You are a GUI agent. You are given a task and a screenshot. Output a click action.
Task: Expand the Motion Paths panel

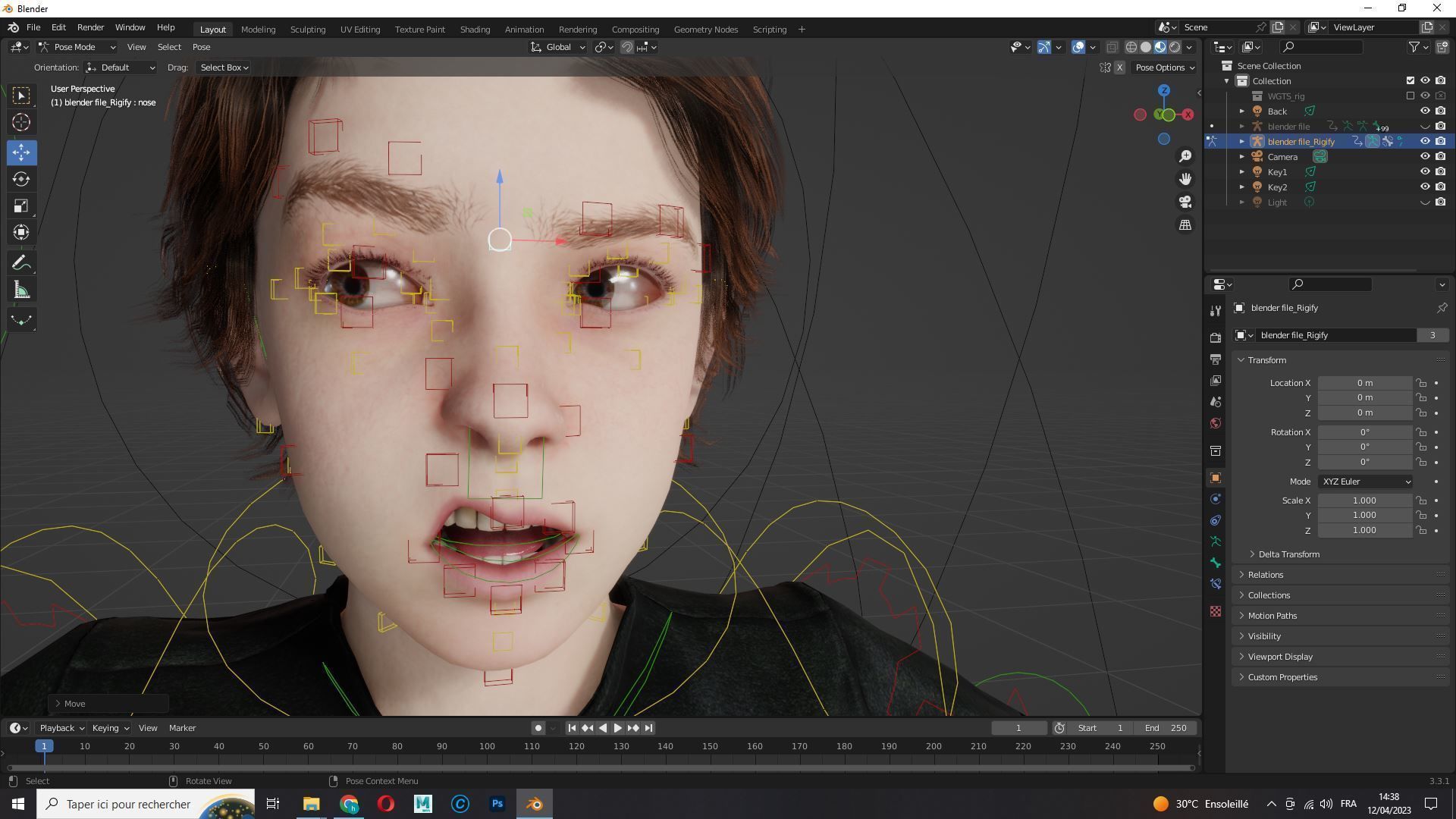(1272, 615)
